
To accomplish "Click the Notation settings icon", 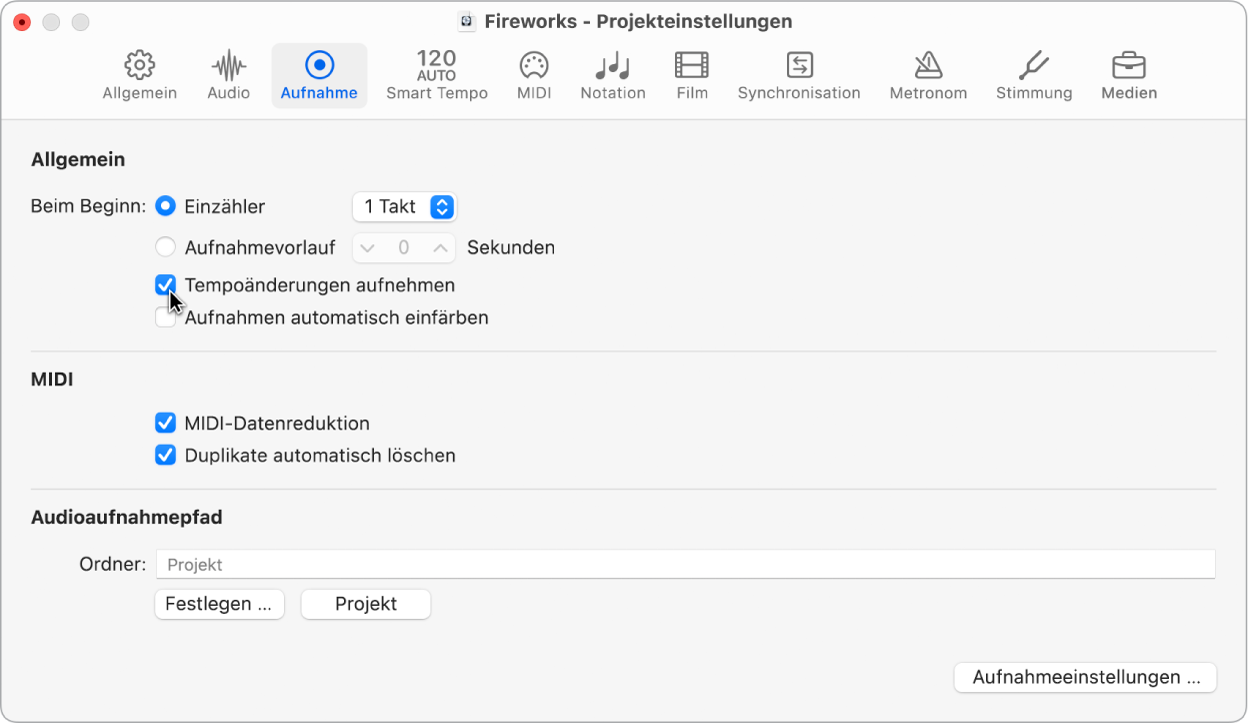I will click(x=612, y=75).
